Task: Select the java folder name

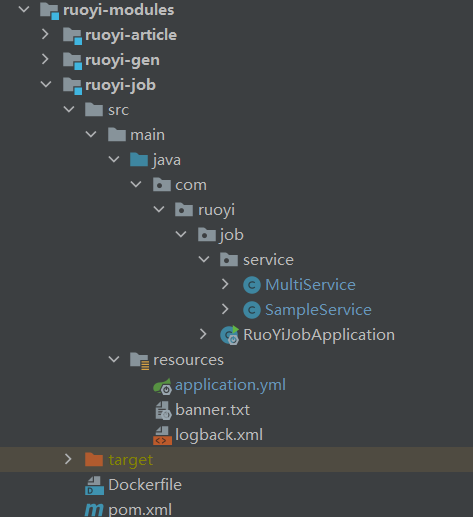Action: 167,161
